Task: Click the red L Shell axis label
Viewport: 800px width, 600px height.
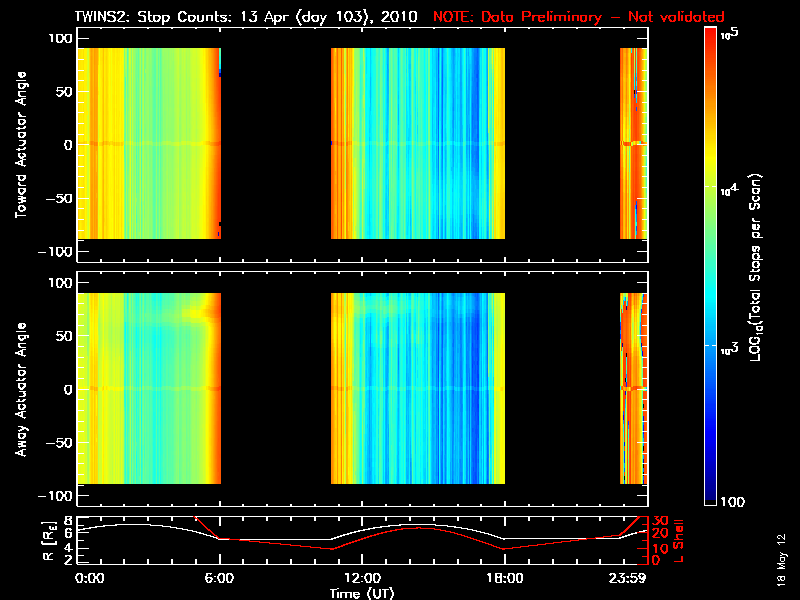Action: click(x=678, y=540)
